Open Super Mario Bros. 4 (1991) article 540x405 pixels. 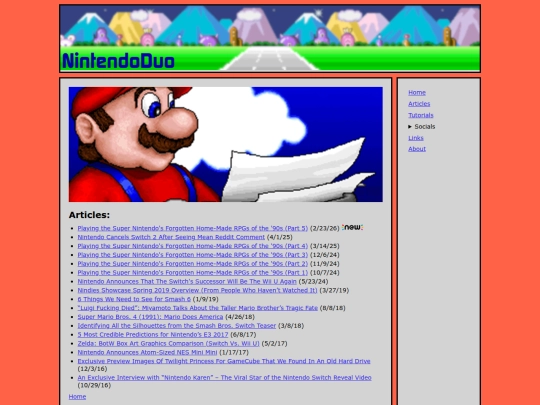point(150,317)
